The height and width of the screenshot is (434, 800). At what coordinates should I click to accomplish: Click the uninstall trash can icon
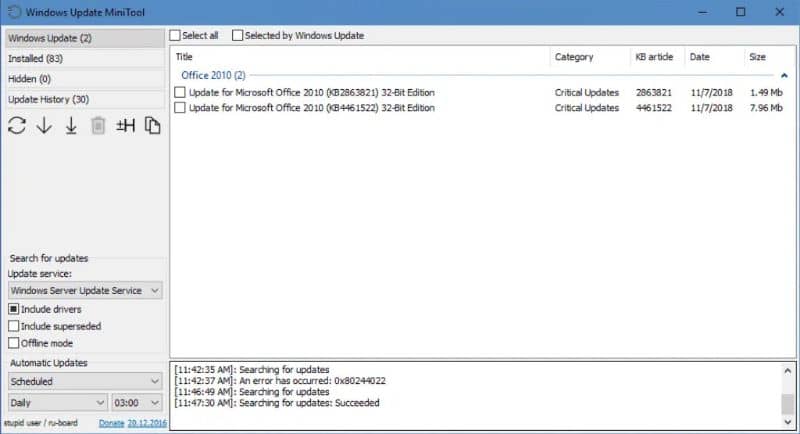(x=98, y=125)
